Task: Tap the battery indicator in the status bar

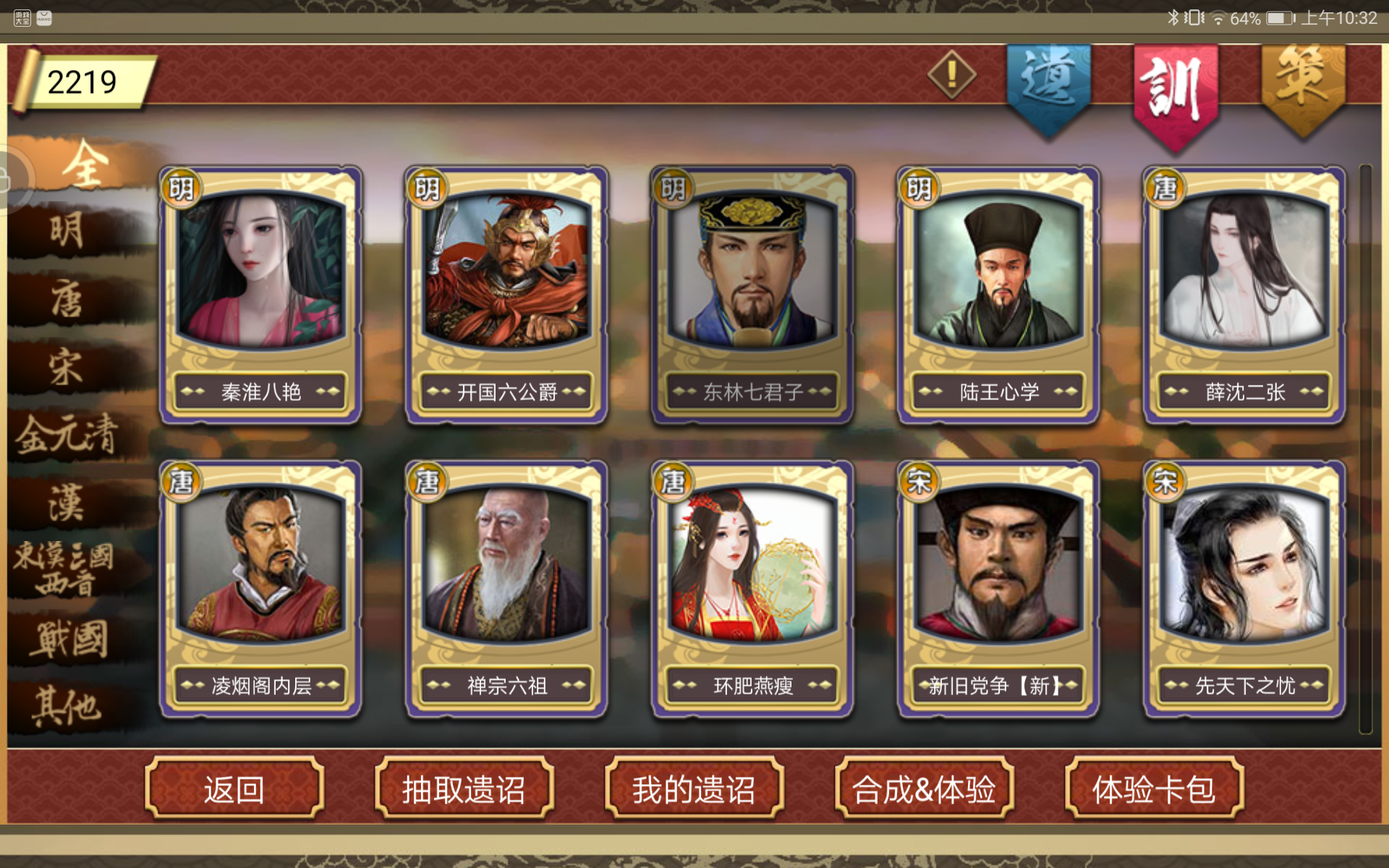Action: tap(1280, 18)
